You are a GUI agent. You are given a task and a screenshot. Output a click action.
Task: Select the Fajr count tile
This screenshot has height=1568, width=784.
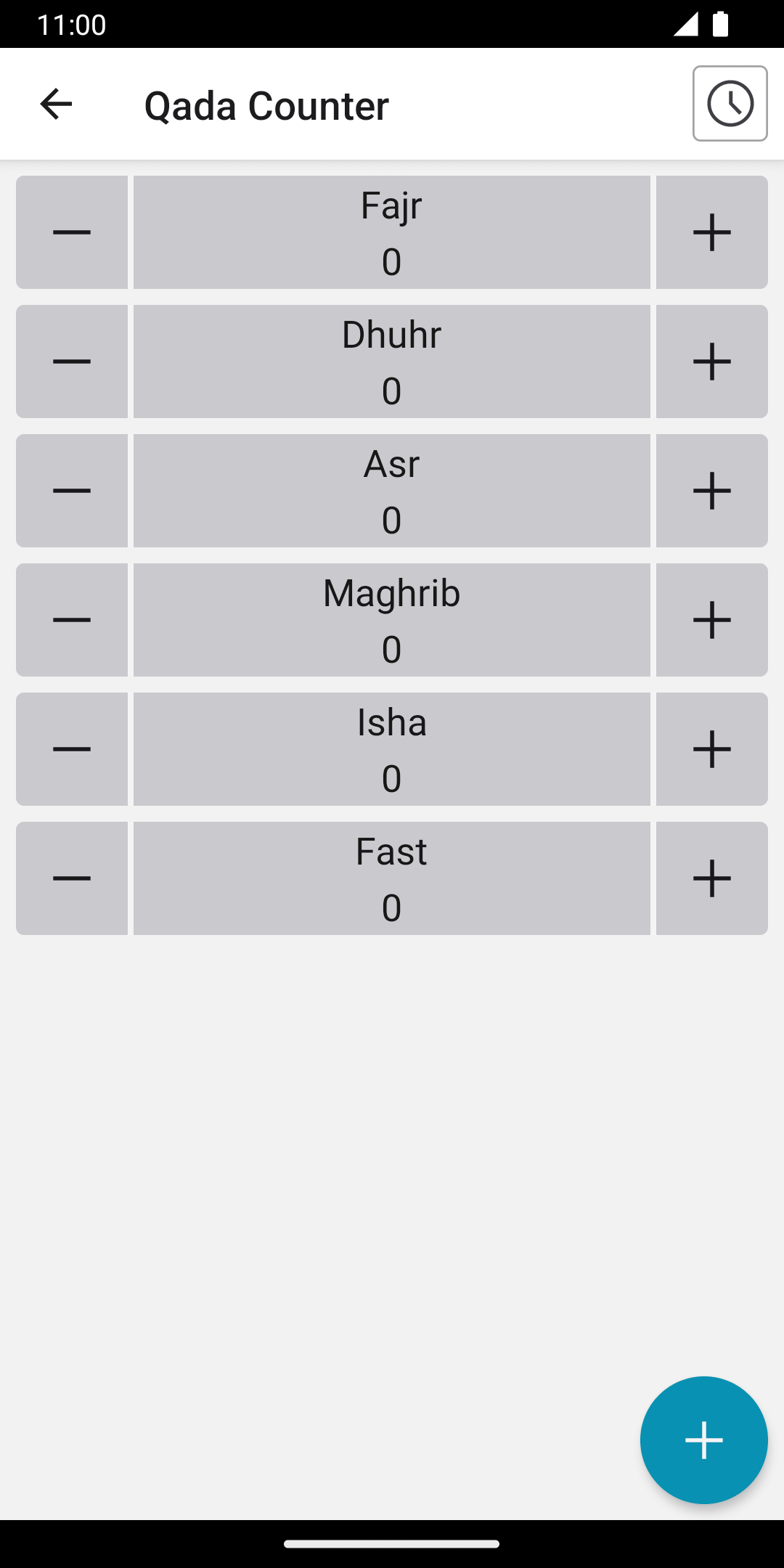[x=391, y=232]
